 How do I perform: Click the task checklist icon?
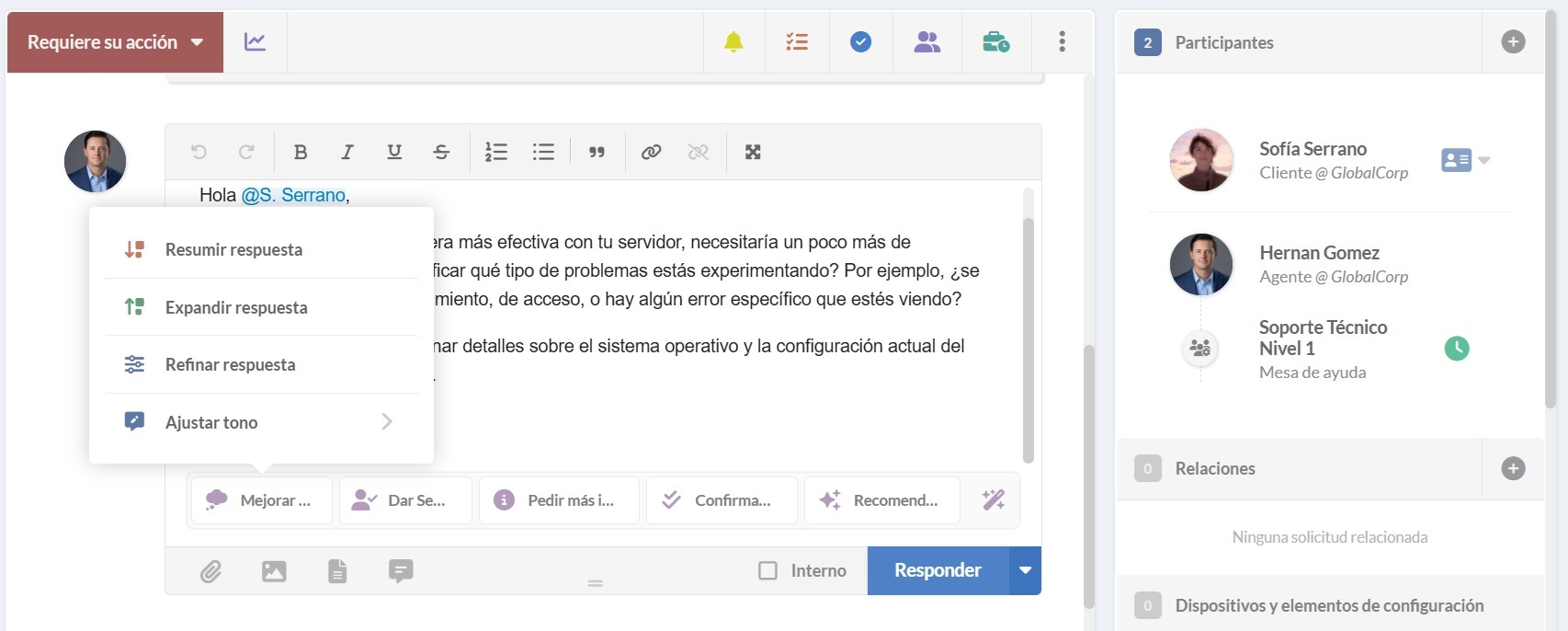click(797, 42)
